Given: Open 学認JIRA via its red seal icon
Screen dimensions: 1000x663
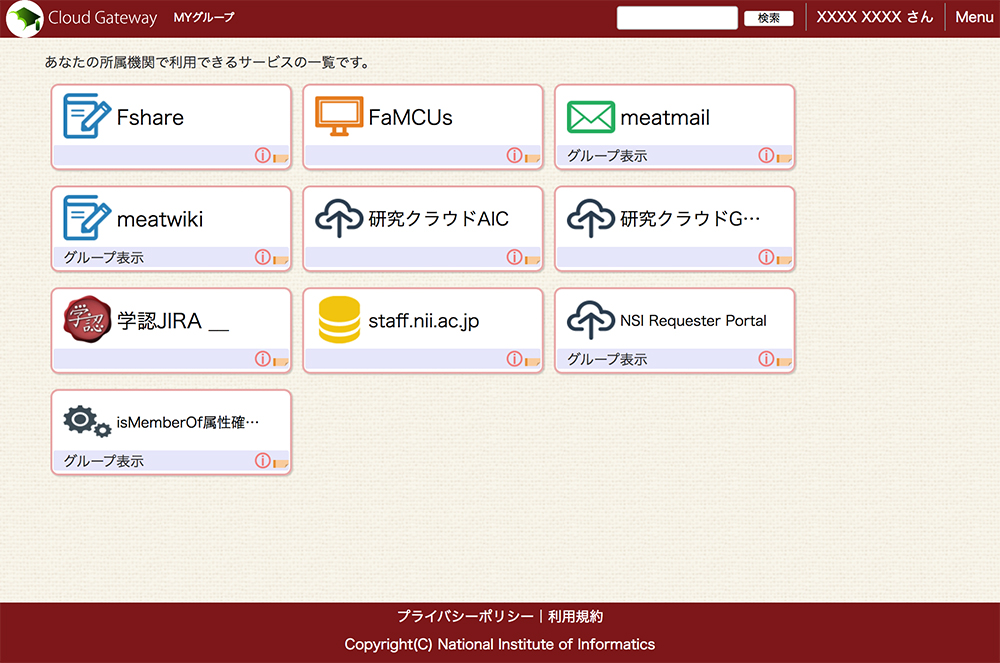Looking at the screenshot, I should 87,320.
